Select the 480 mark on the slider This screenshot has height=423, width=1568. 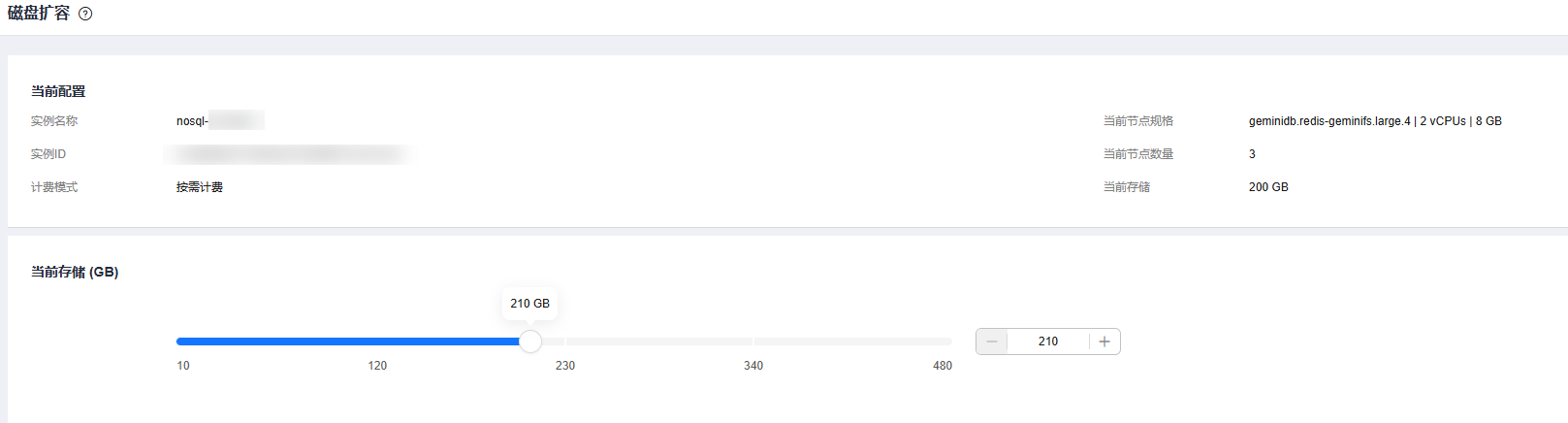(x=942, y=366)
